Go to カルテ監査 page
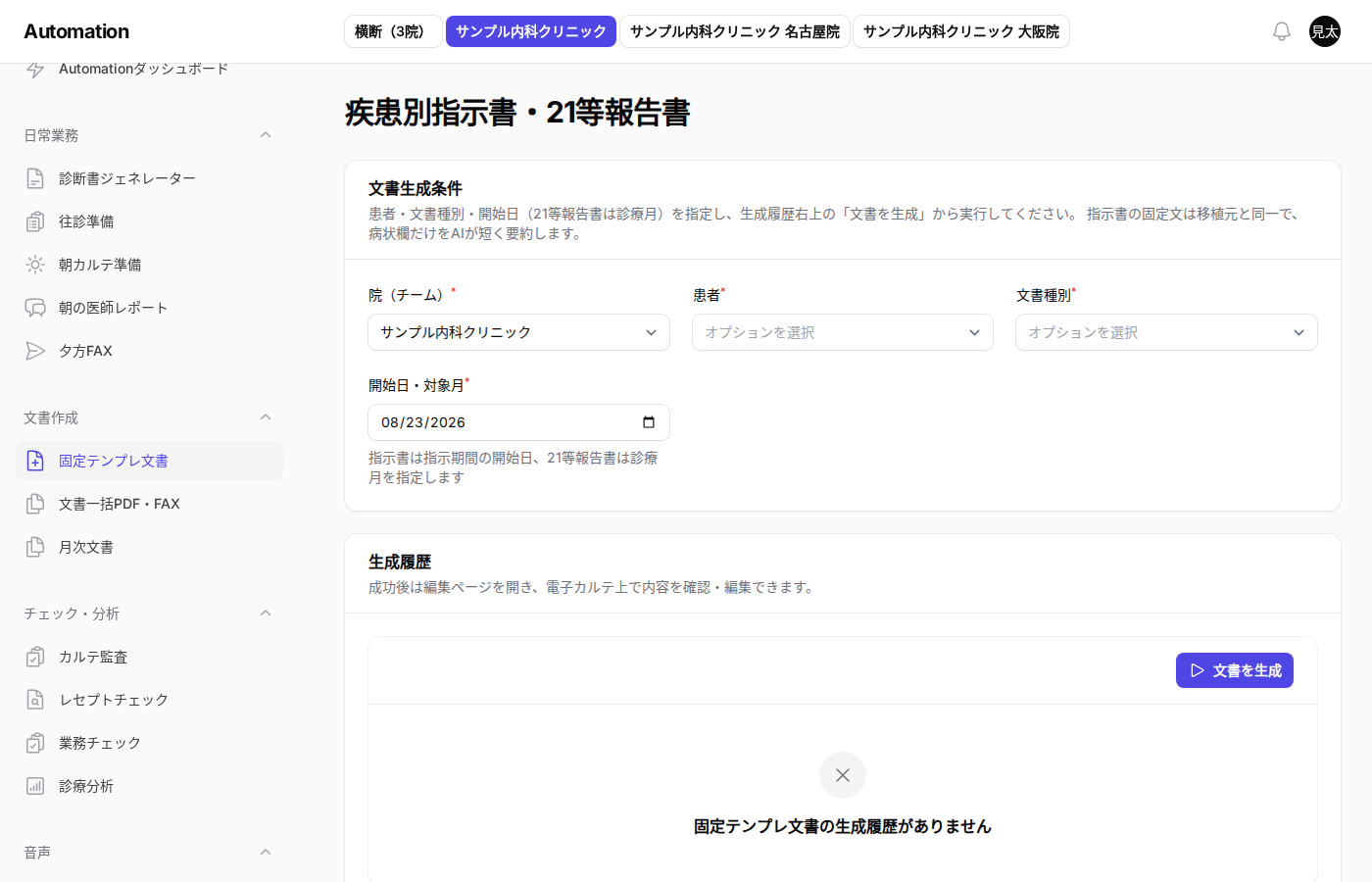This screenshot has width=1372, height=882. point(149,657)
